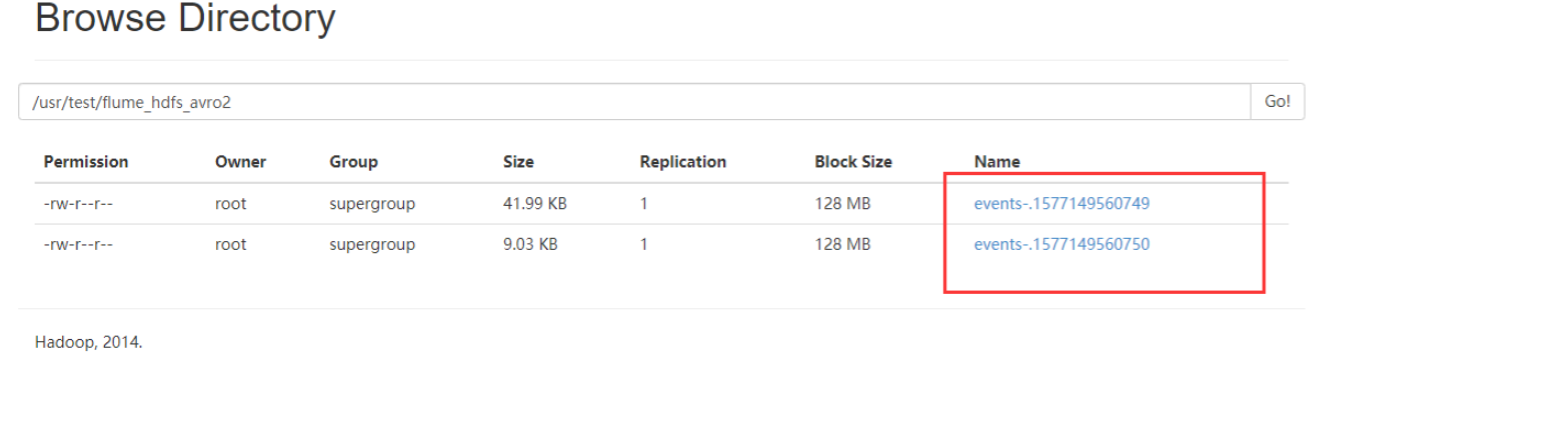Click the Group column header
This screenshot has width=1545, height=426.
(x=353, y=162)
